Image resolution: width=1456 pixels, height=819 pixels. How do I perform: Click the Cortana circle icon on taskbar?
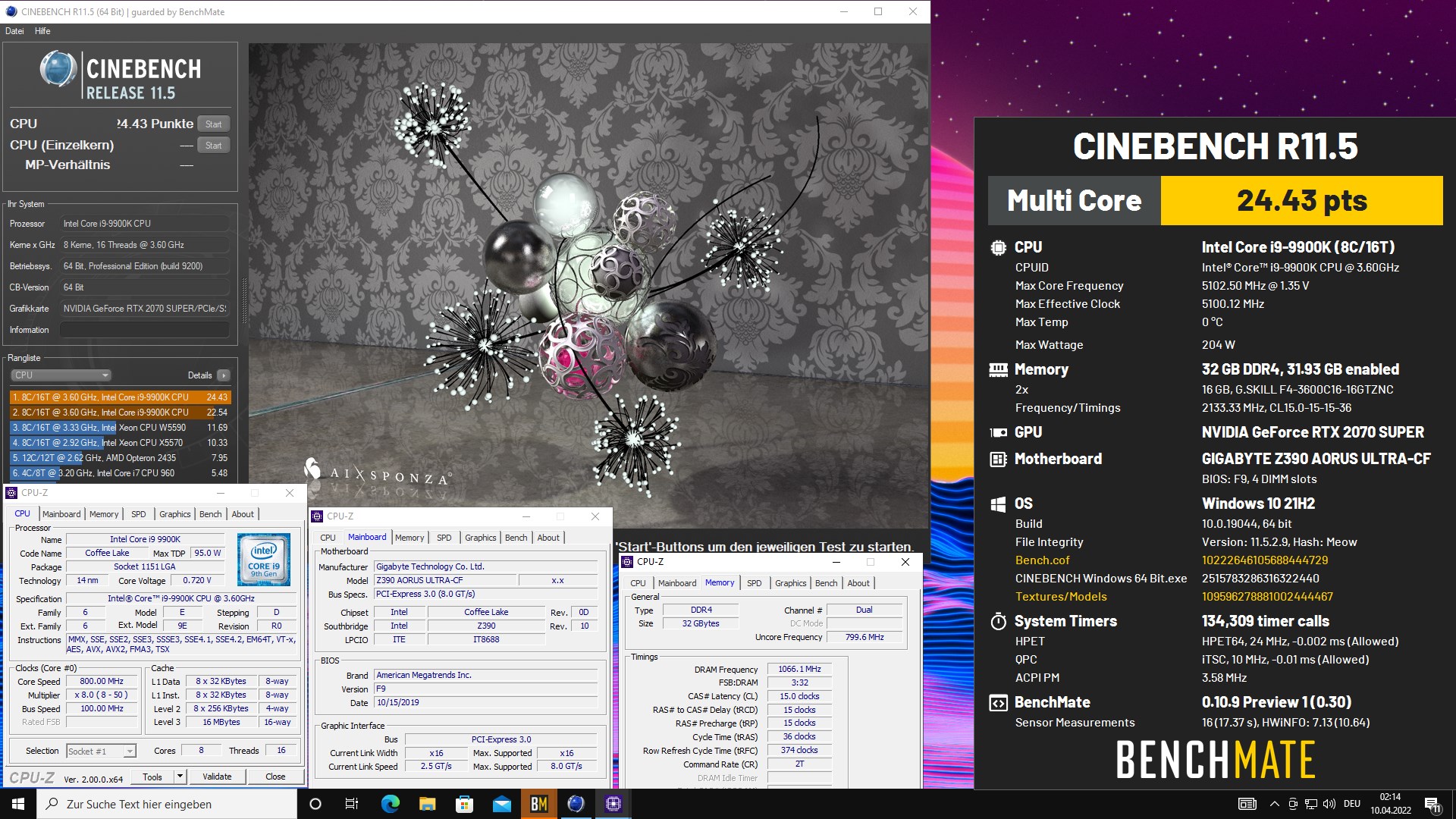[x=315, y=804]
